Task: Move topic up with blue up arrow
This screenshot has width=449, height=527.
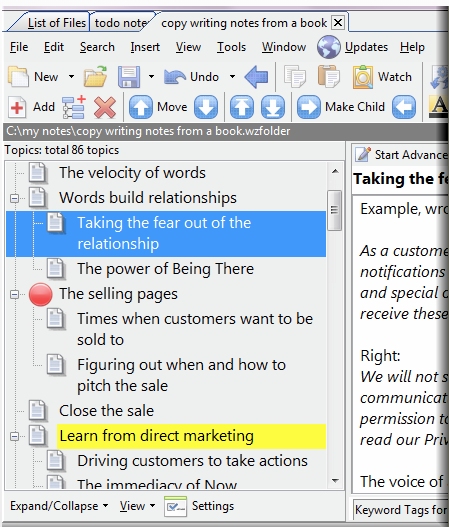Action: click(140, 107)
